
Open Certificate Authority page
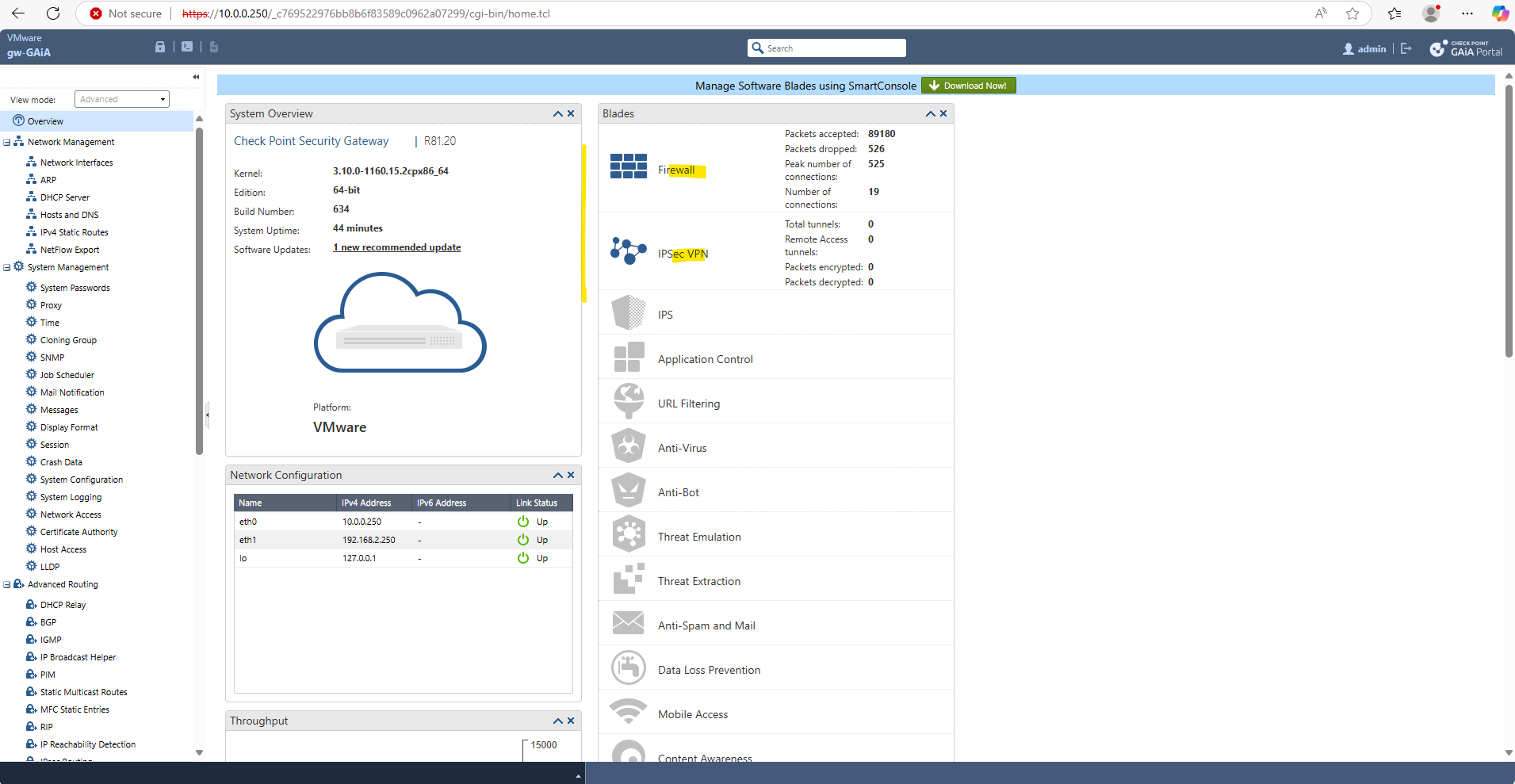(x=78, y=532)
